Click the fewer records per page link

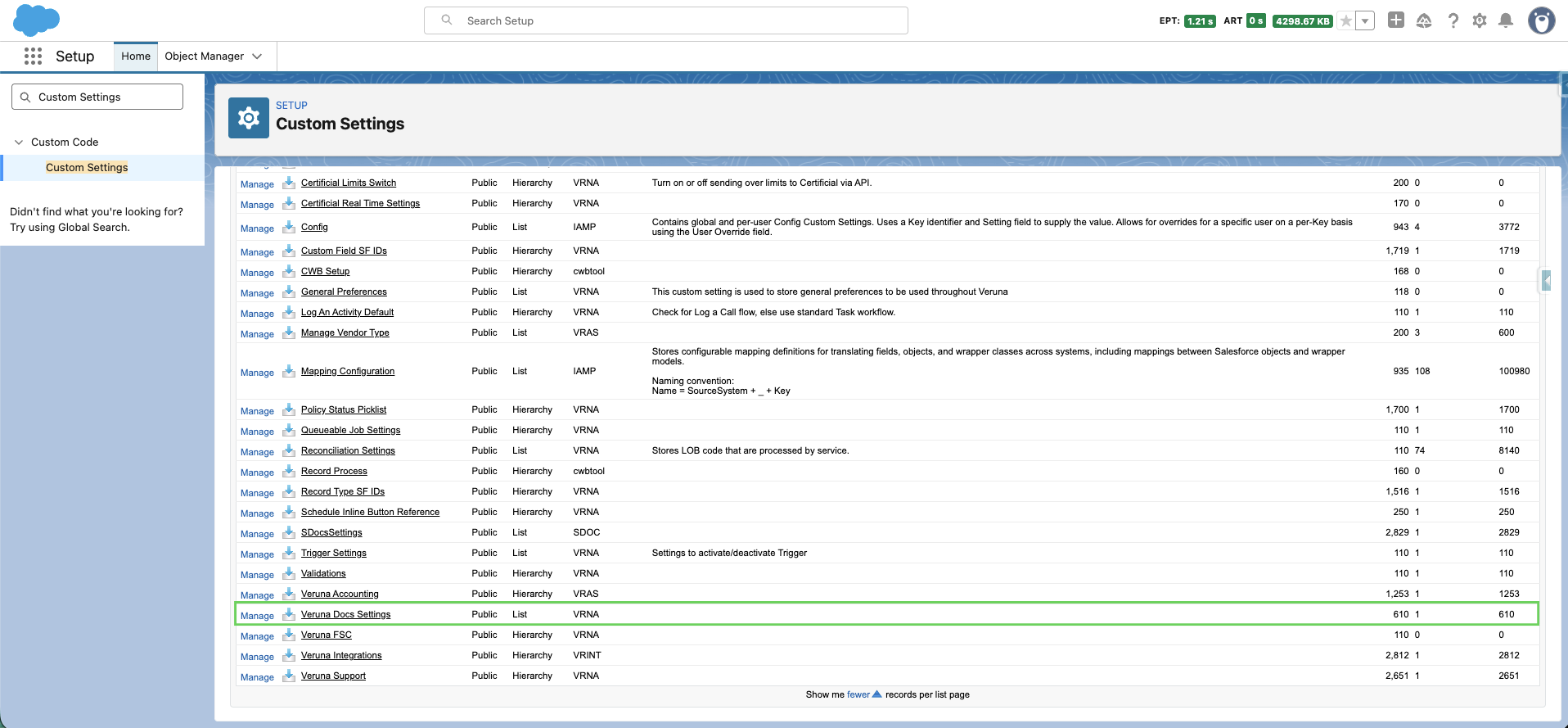click(858, 694)
